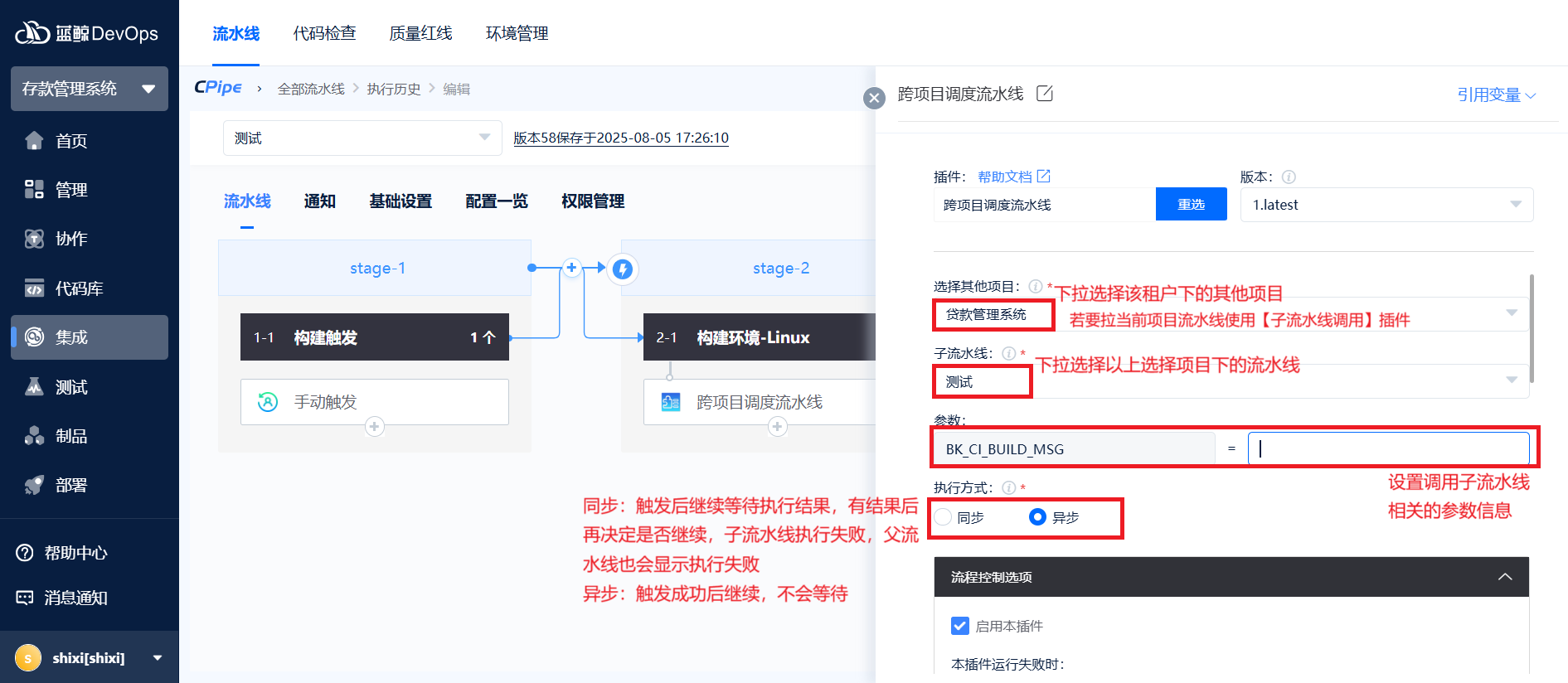Click the edit pencil icon beside 跨项目调度流水线 title
The width and height of the screenshot is (1568, 683).
(x=1045, y=94)
